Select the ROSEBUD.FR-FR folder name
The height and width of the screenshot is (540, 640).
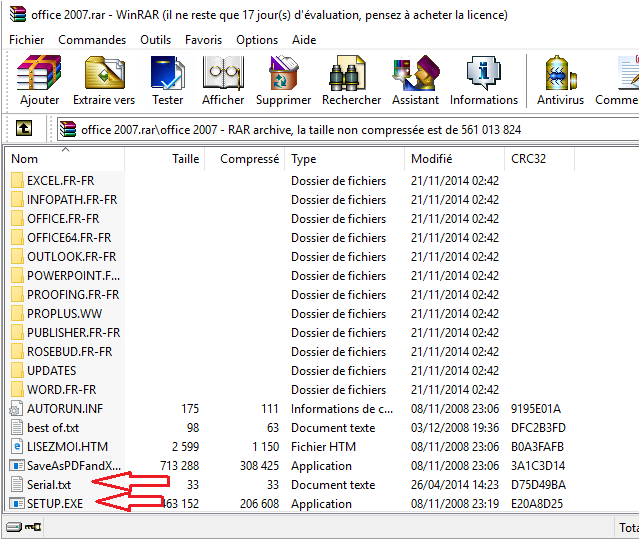(x=69, y=351)
